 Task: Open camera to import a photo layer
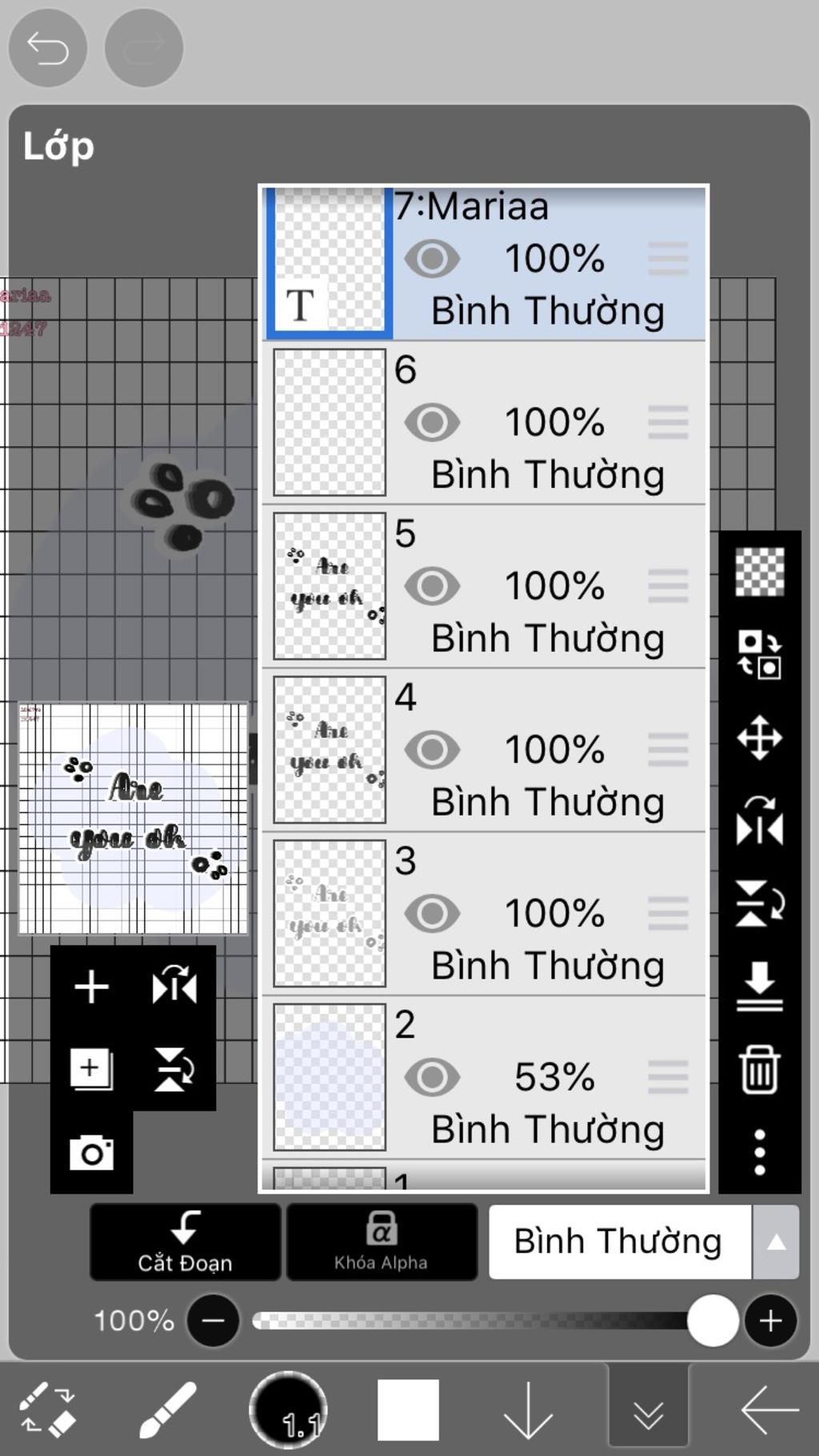point(91,1152)
